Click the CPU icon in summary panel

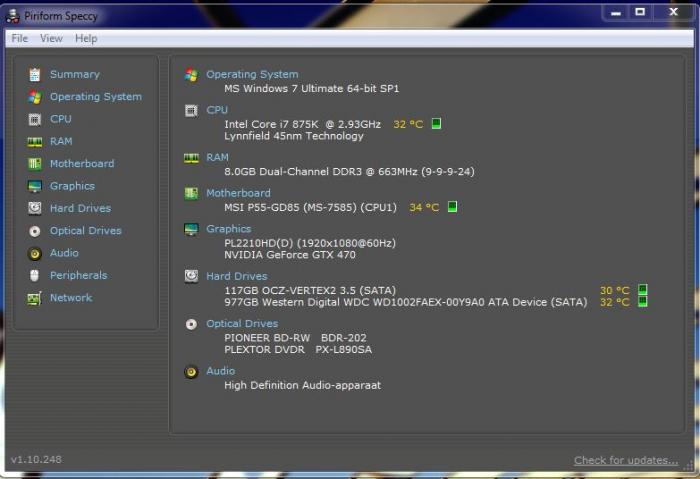(192, 110)
